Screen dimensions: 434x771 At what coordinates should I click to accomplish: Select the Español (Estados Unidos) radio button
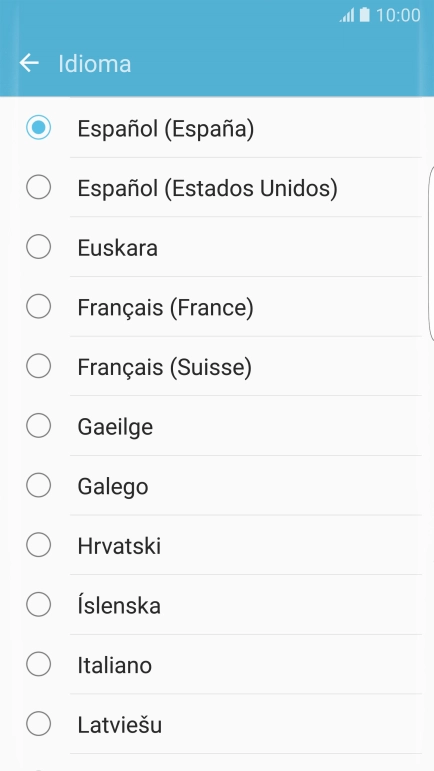click(38, 187)
